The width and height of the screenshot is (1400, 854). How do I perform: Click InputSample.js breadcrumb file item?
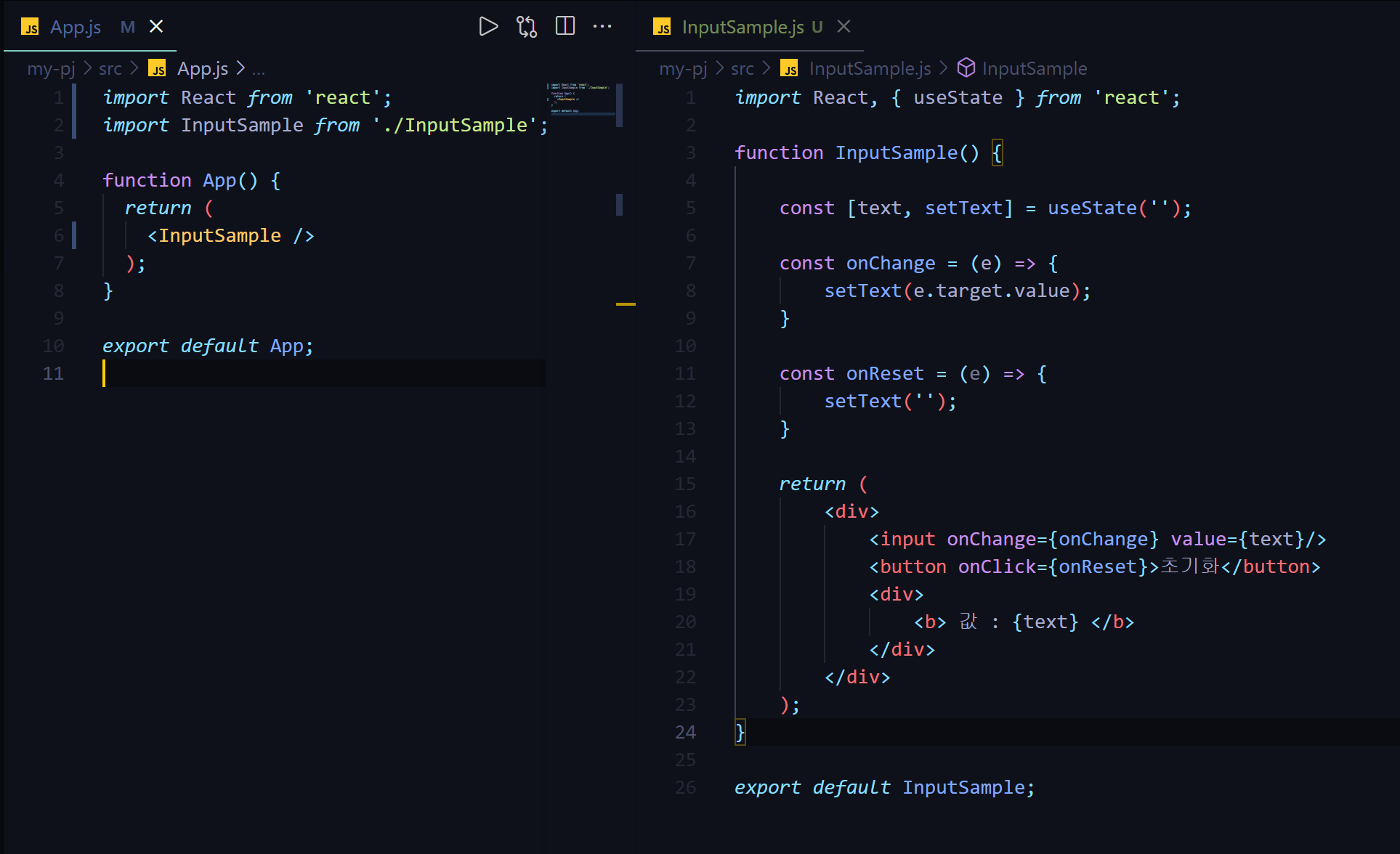[870, 68]
